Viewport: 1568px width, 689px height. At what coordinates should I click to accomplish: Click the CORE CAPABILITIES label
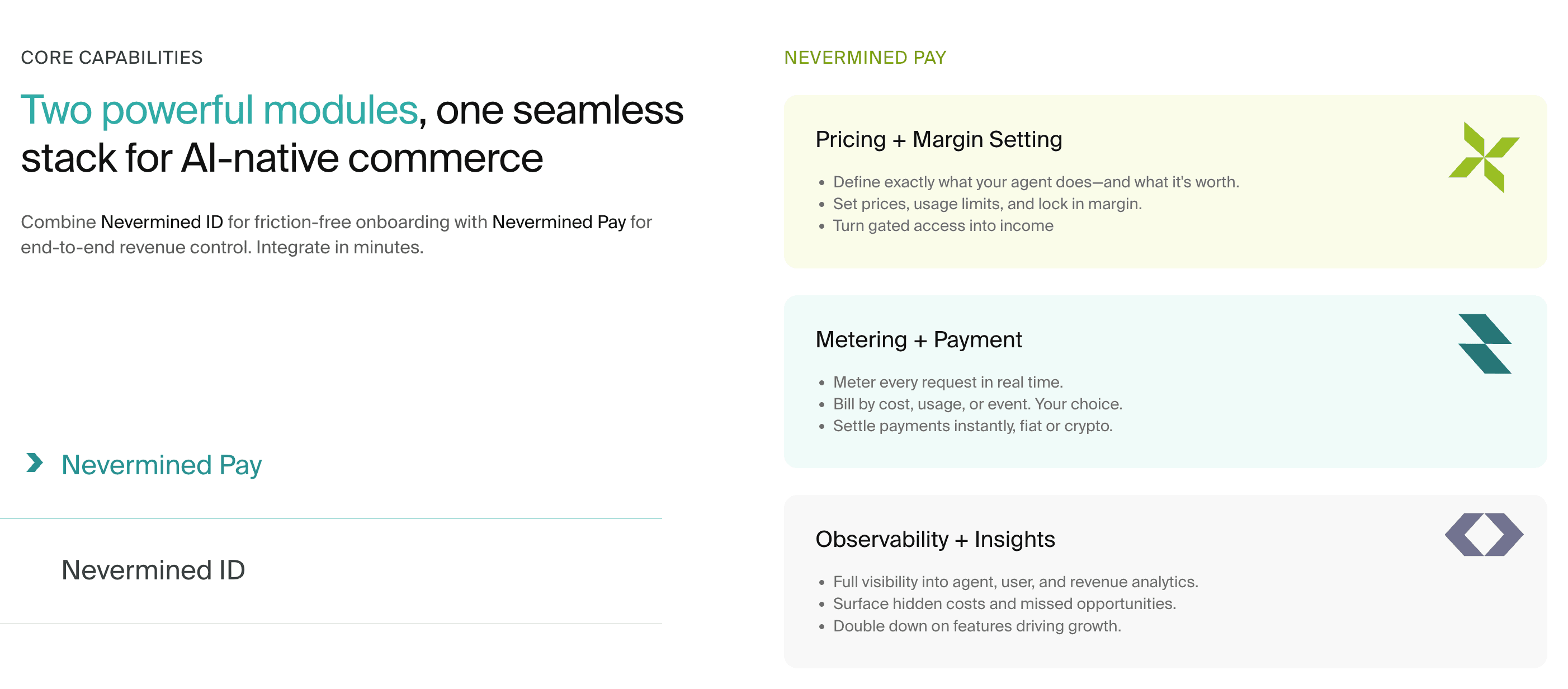click(111, 58)
